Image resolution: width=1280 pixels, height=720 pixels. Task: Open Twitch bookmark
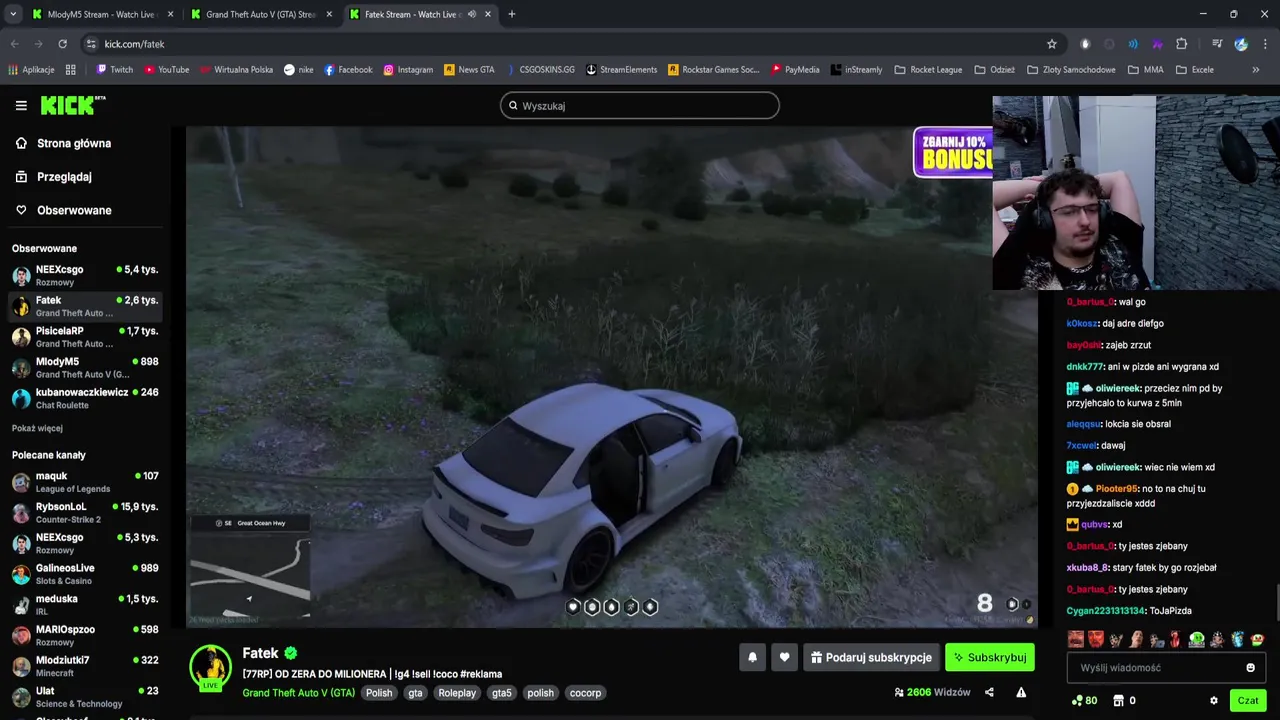(x=114, y=70)
